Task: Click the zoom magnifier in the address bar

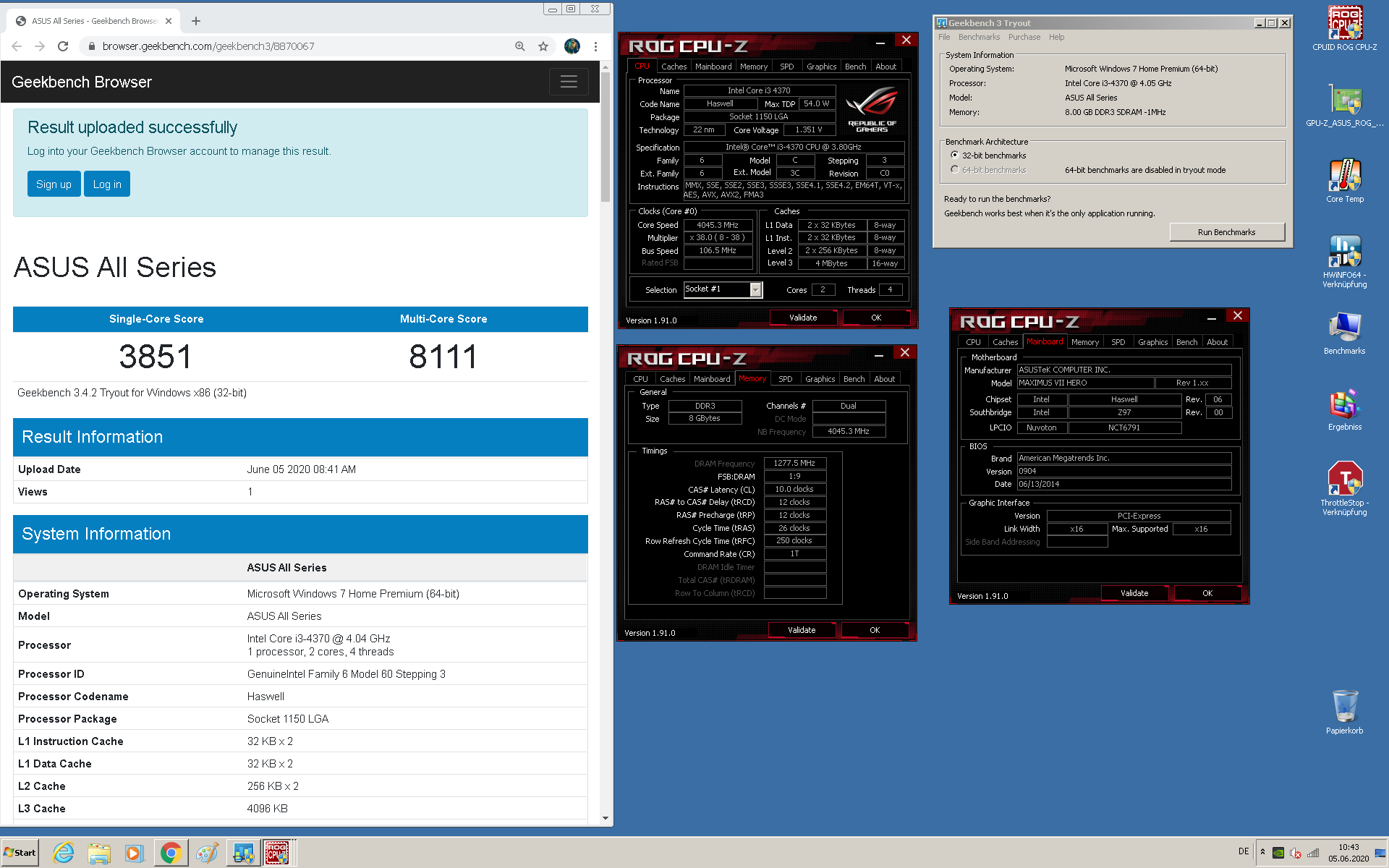Action: (520, 46)
